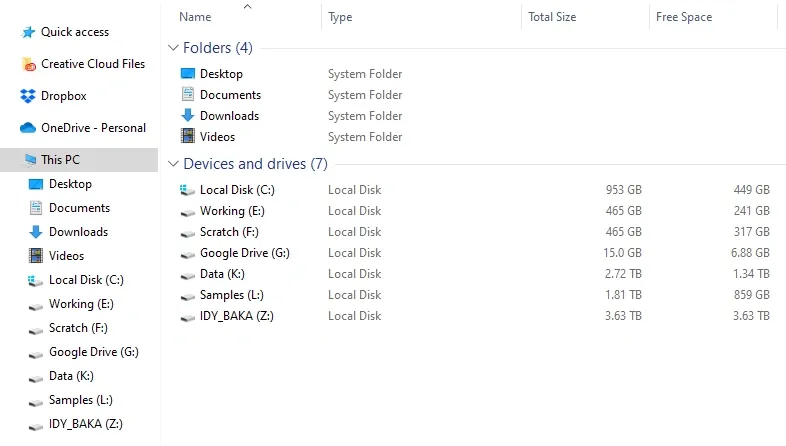Viewport: 786px width, 446px height.
Task: Click the Samples (L:) drive icon in list
Action: click(187, 297)
